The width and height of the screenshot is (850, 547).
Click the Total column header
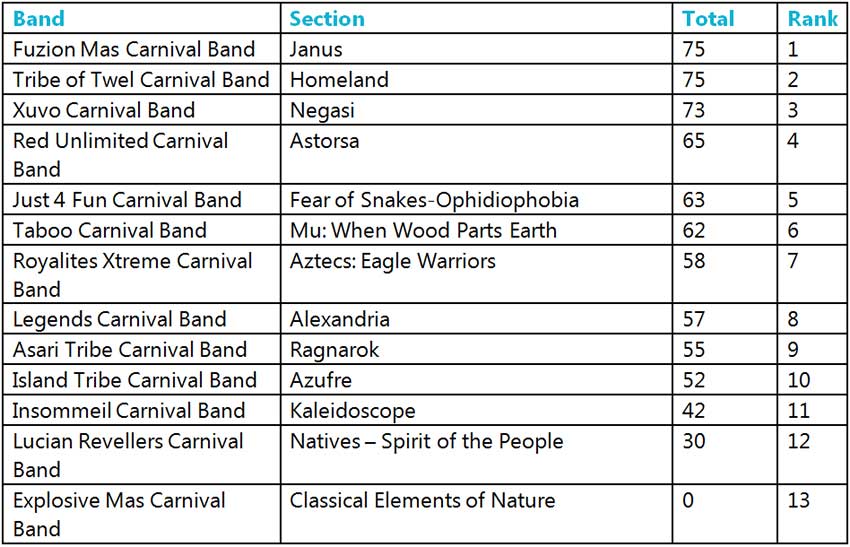(x=708, y=19)
